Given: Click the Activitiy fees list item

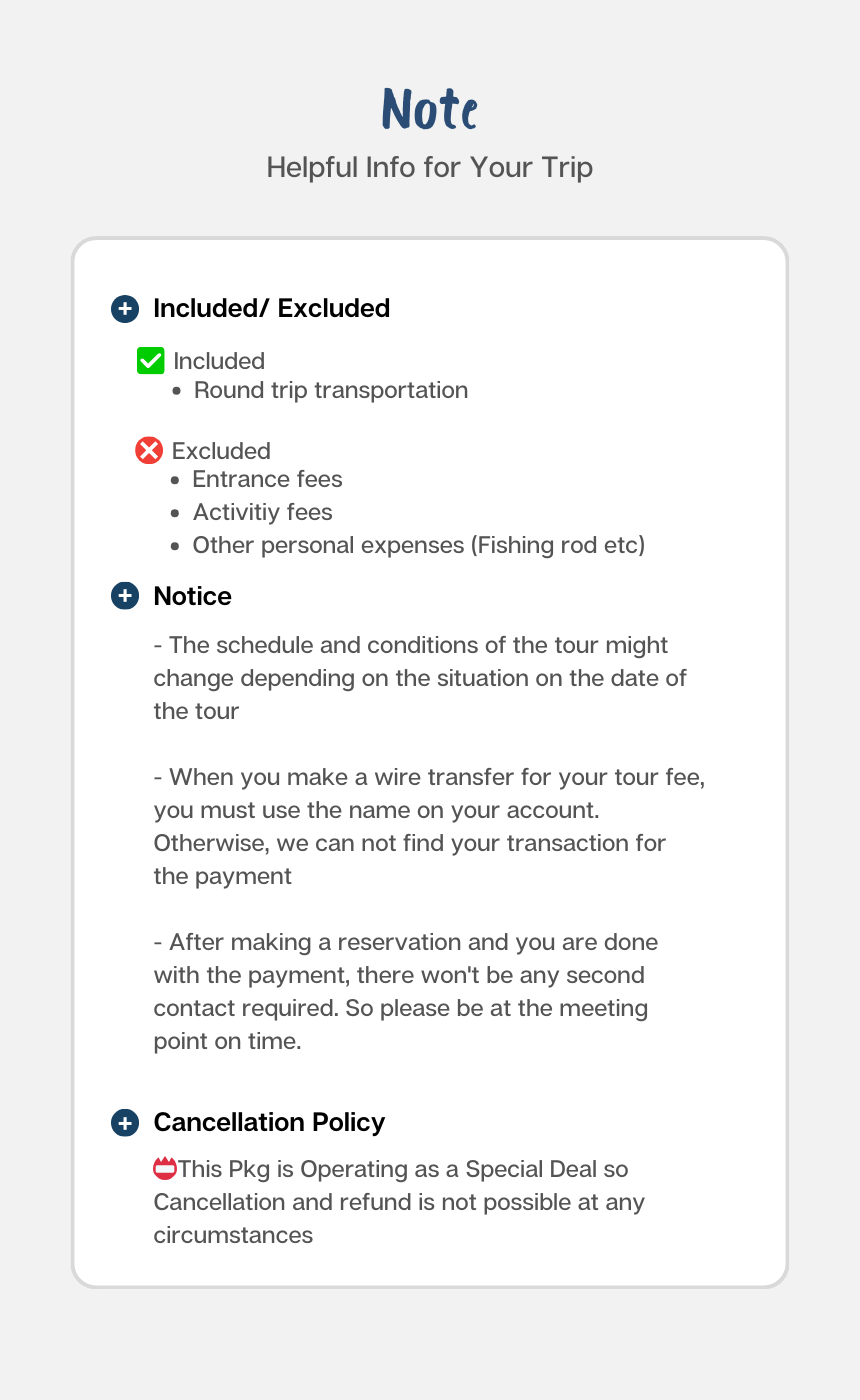Looking at the screenshot, I should click(x=262, y=512).
